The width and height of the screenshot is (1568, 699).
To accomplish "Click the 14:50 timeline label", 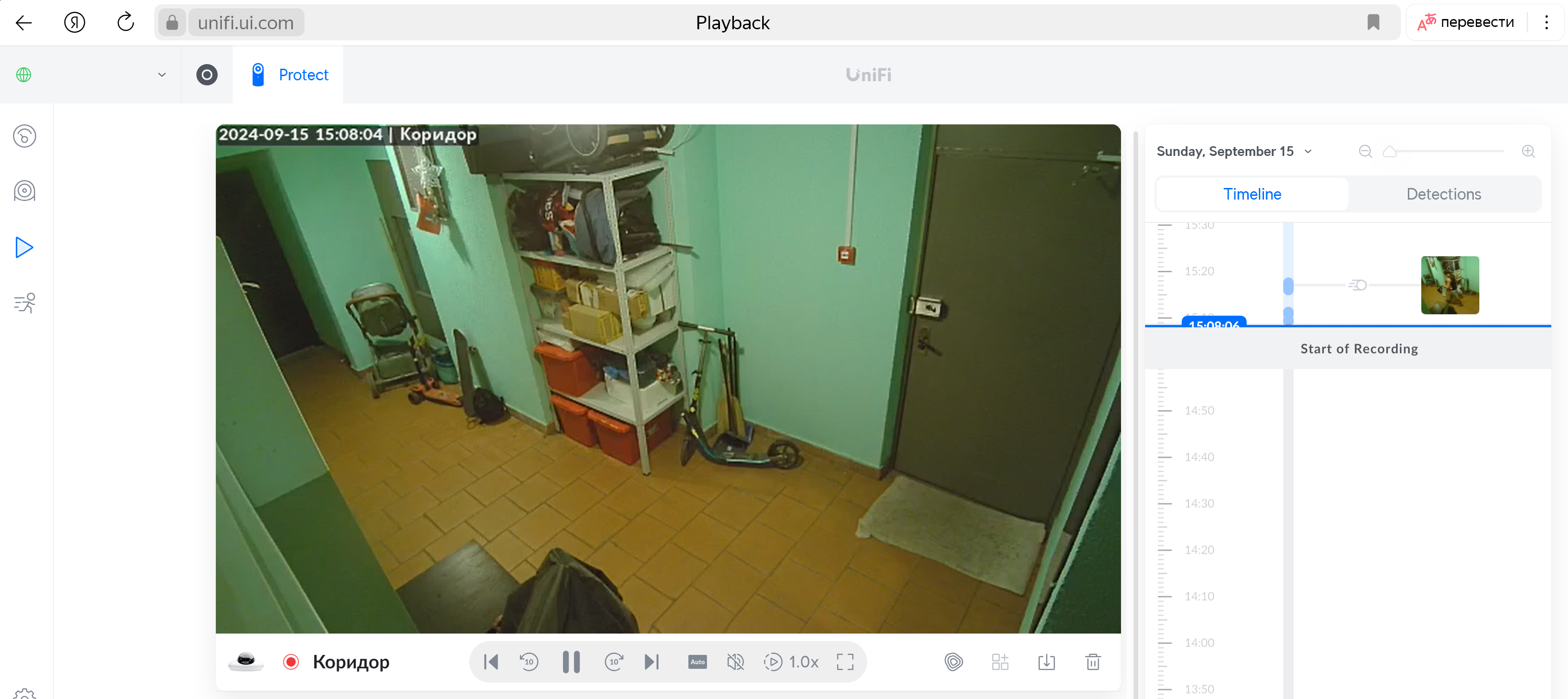I will pyautogui.click(x=1199, y=411).
